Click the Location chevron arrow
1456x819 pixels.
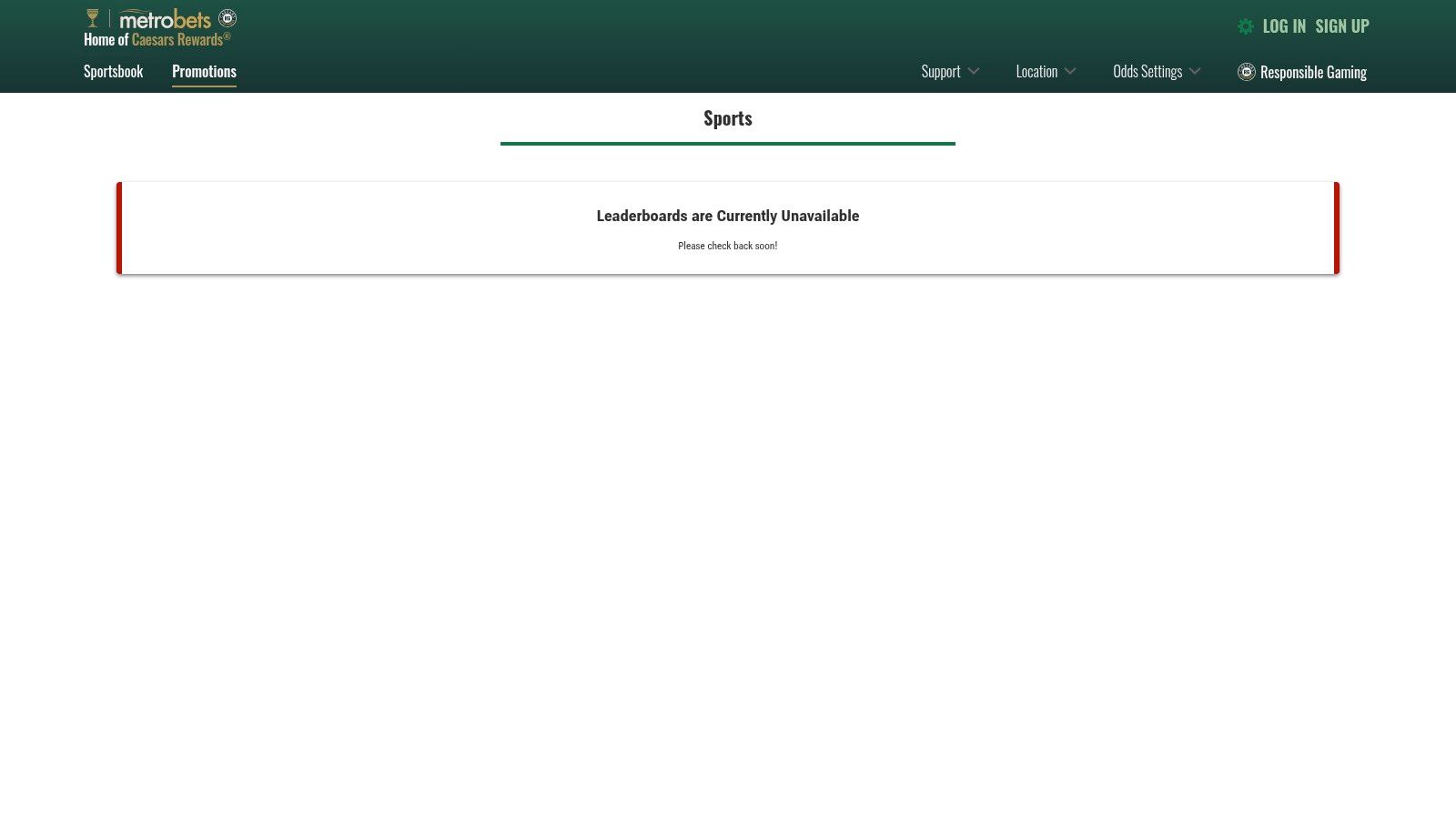(x=1071, y=71)
